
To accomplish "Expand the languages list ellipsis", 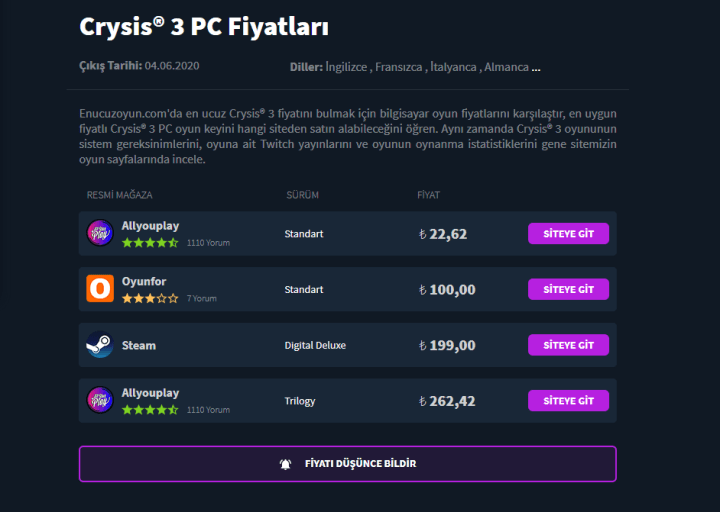I will (536, 68).
